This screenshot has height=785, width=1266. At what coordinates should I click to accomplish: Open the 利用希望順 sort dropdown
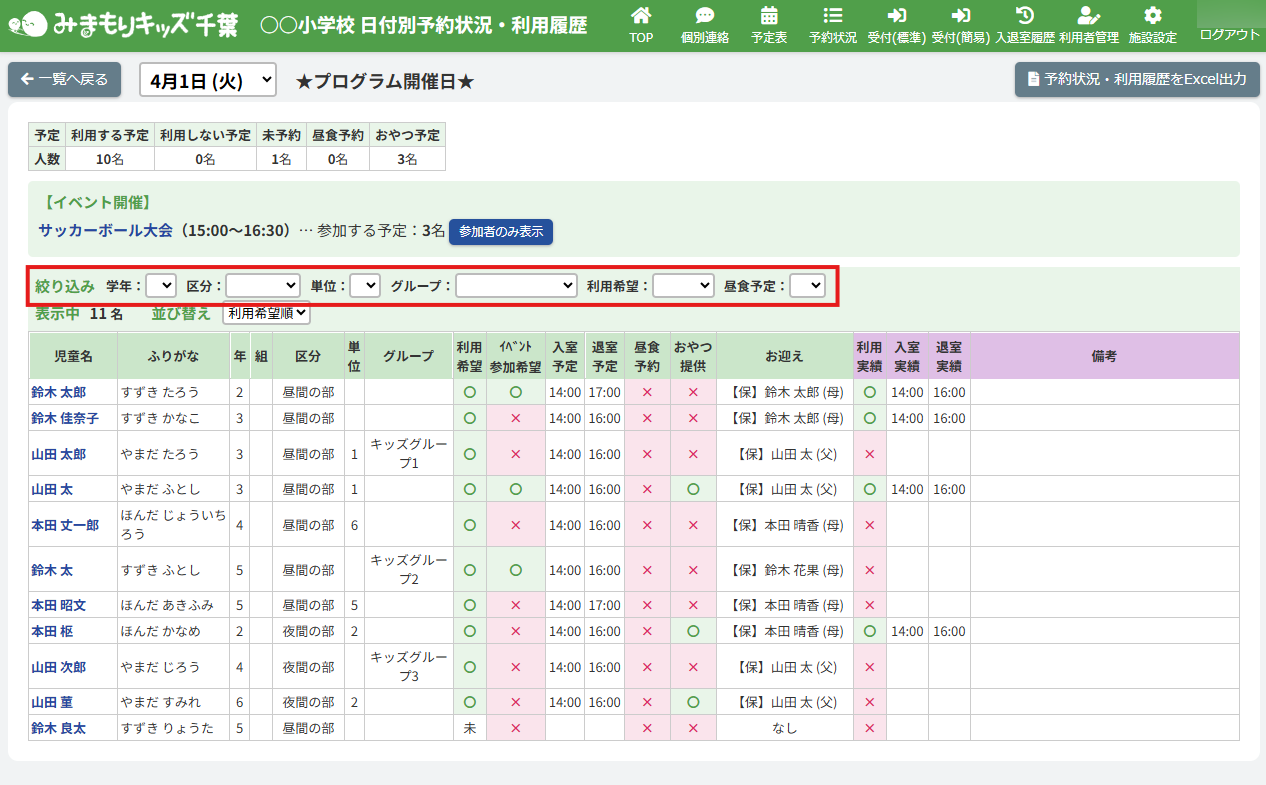point(266,313)
